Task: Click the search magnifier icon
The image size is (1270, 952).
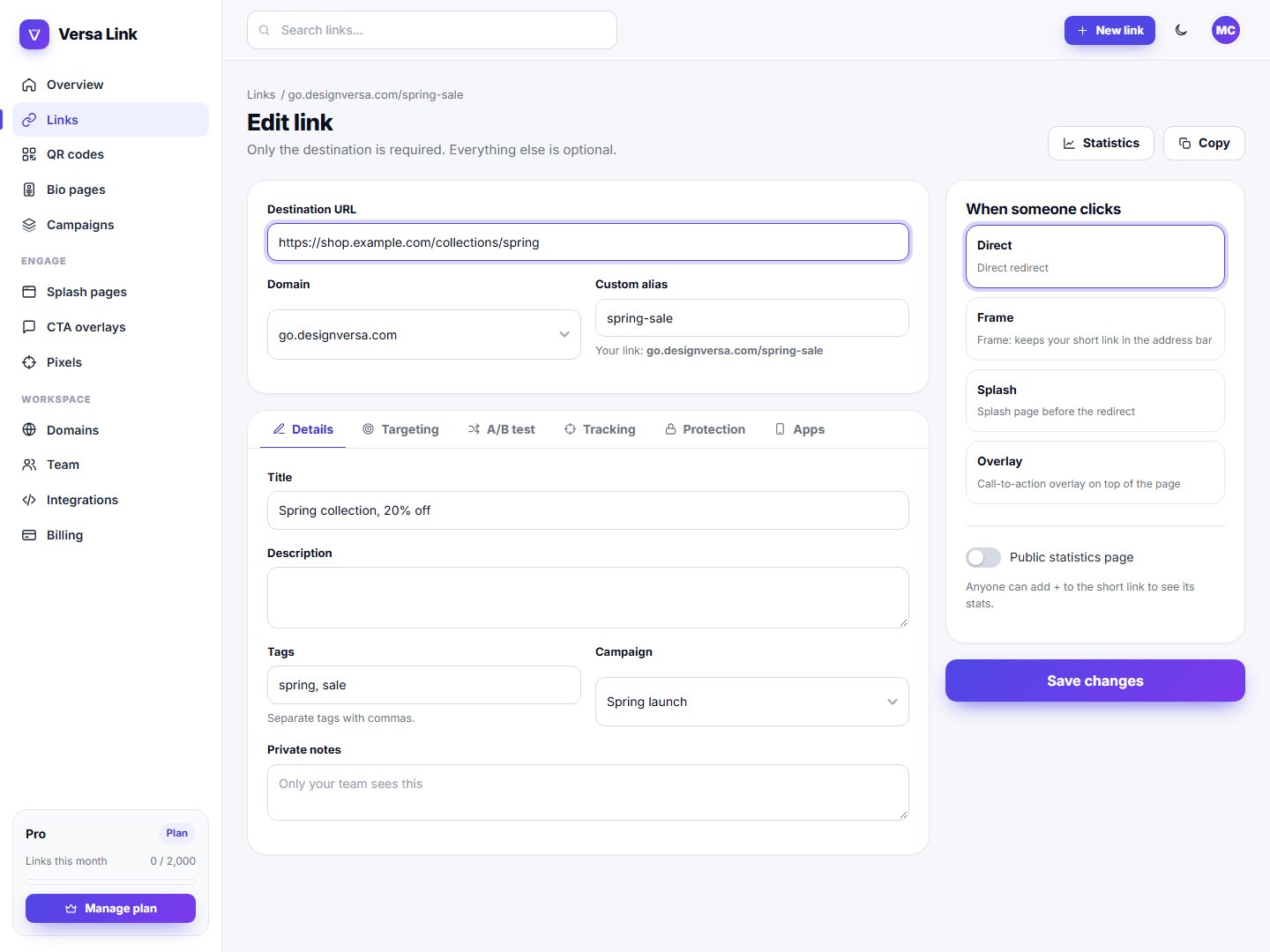Action: click(x=265, y=30)
